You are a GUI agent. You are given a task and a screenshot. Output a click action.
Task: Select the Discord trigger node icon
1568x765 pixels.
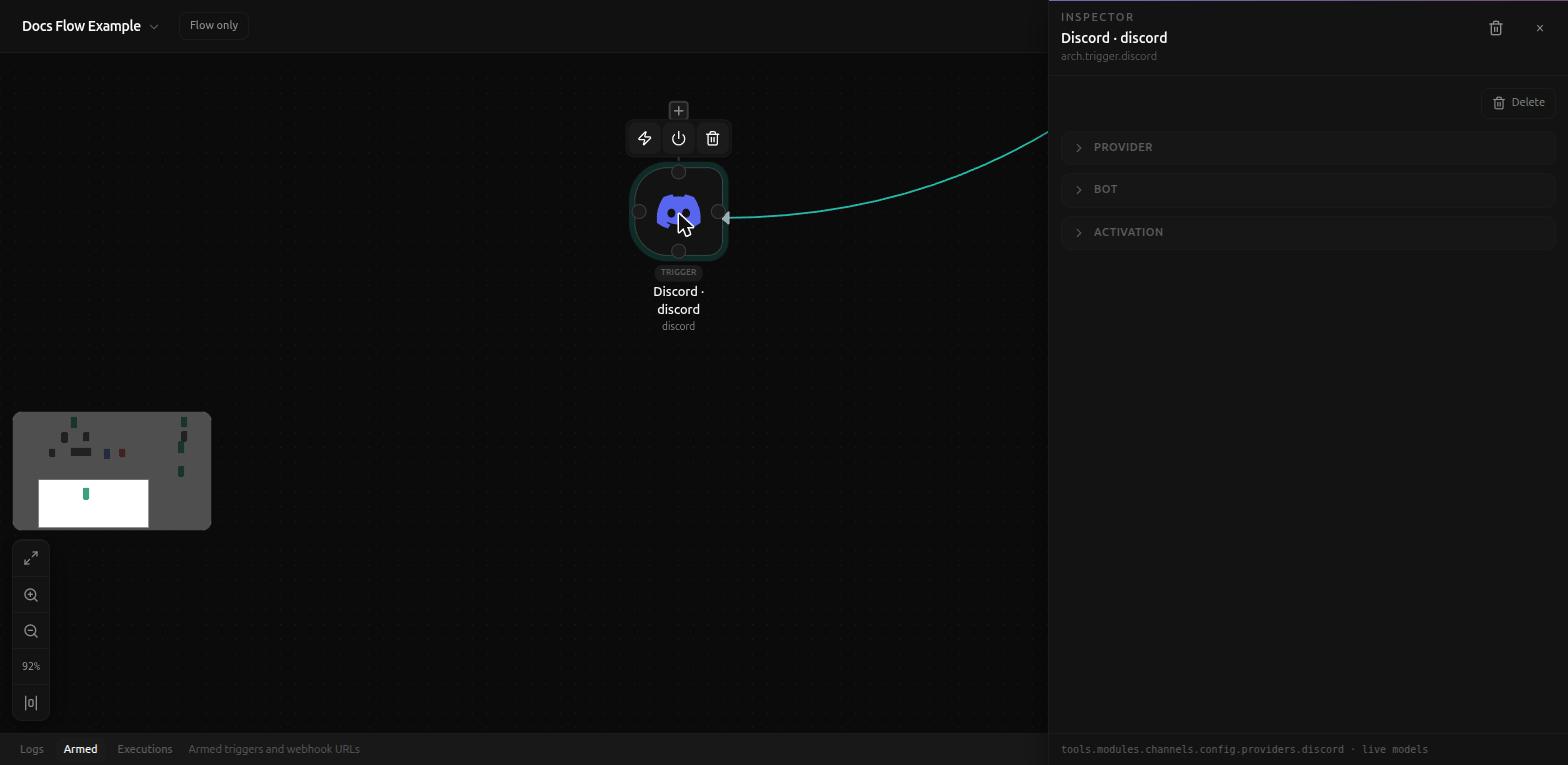pyautogui.click(x=679, y=212)
